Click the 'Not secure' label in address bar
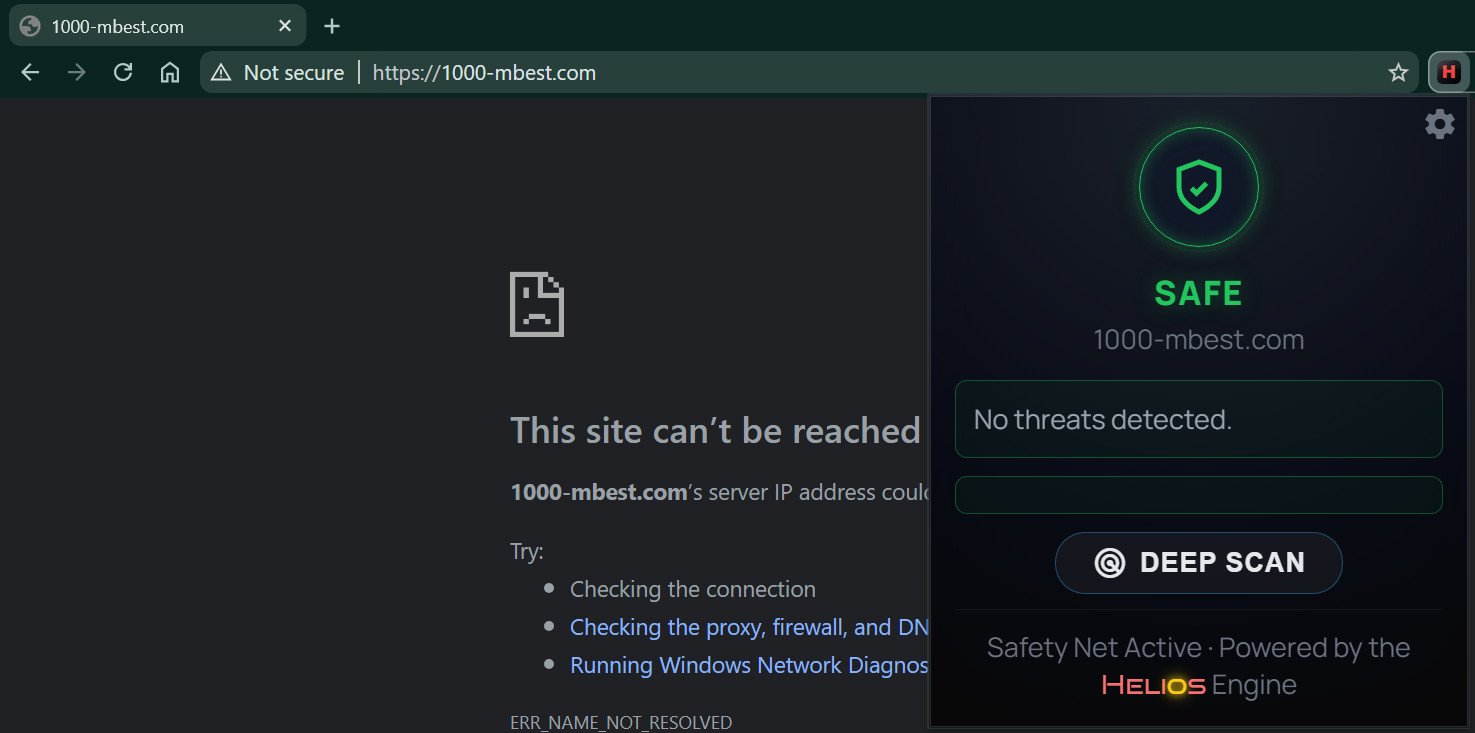This screenshot has width=1475, height=733. click(294, 73)
